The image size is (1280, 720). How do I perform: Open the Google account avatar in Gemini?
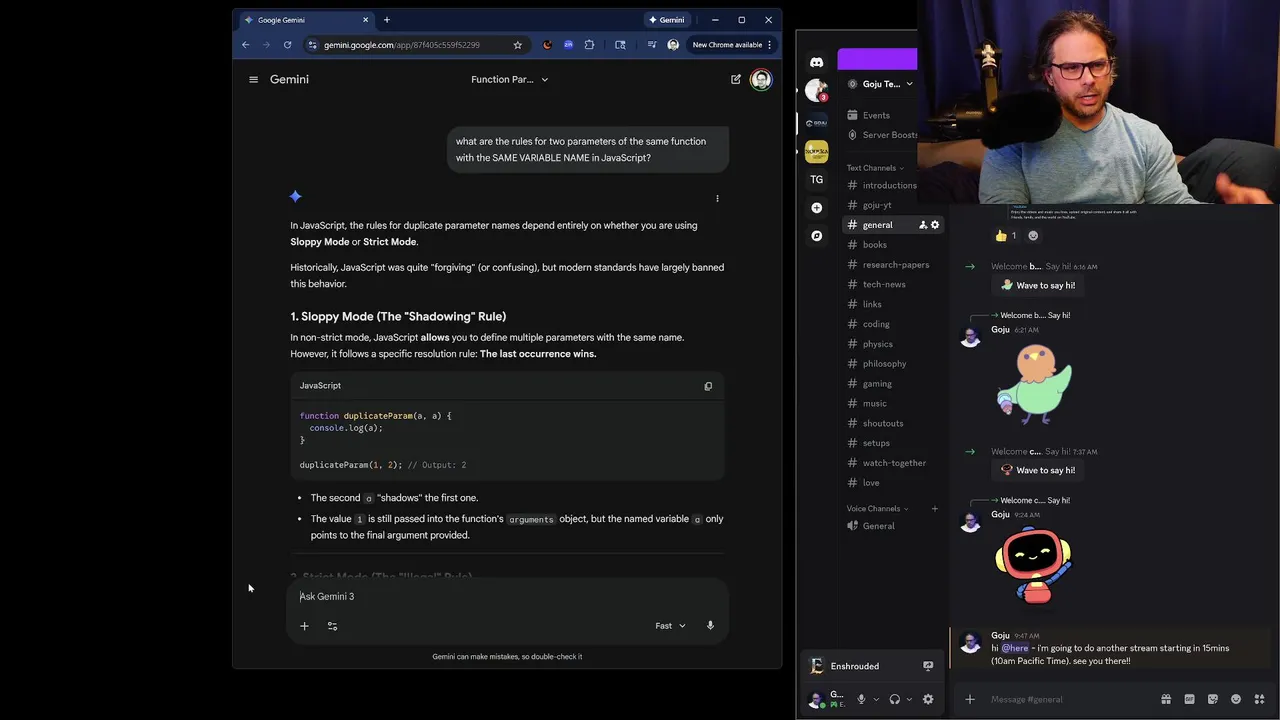tap(761, 79)
